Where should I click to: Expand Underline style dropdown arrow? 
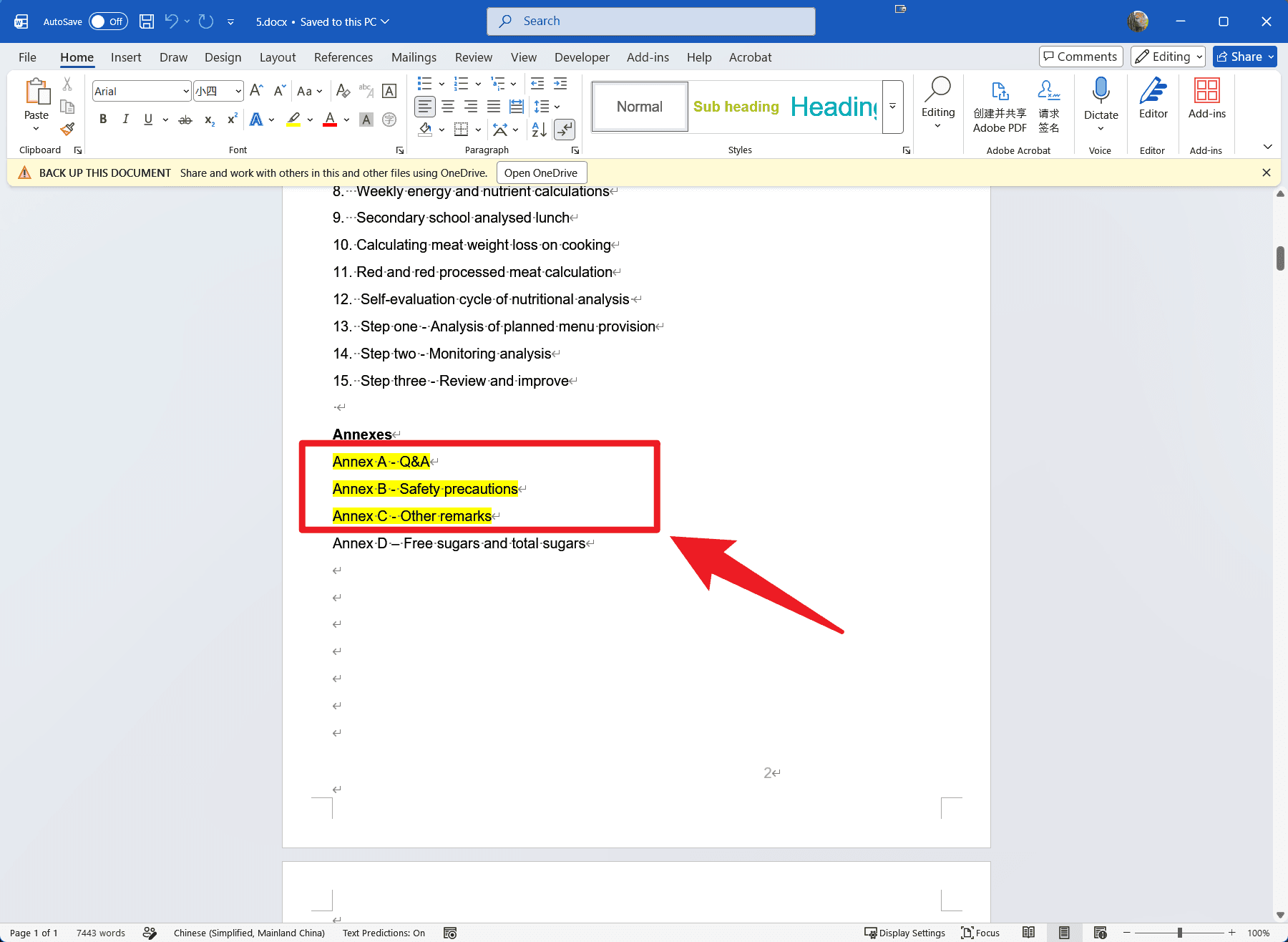click(x=165, y=120)
